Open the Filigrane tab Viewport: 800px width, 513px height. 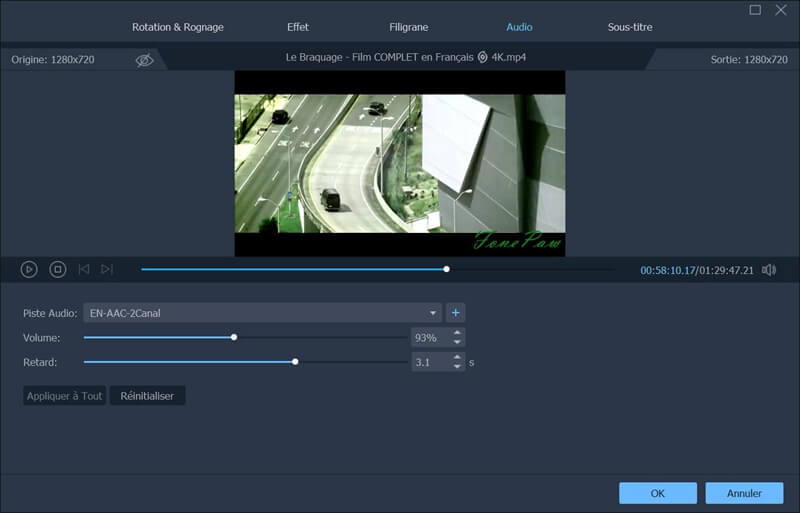coord(409,27)
